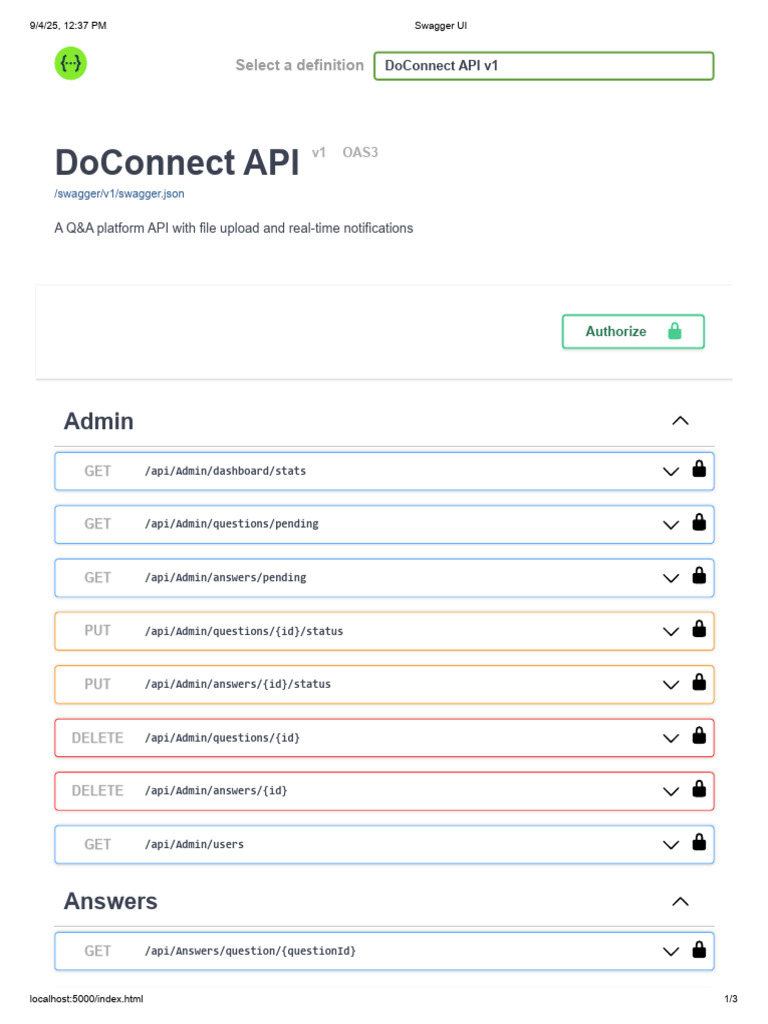Click GET label of dashboard/stats row
768x1024 pixels.
click(x=97, y=471)
